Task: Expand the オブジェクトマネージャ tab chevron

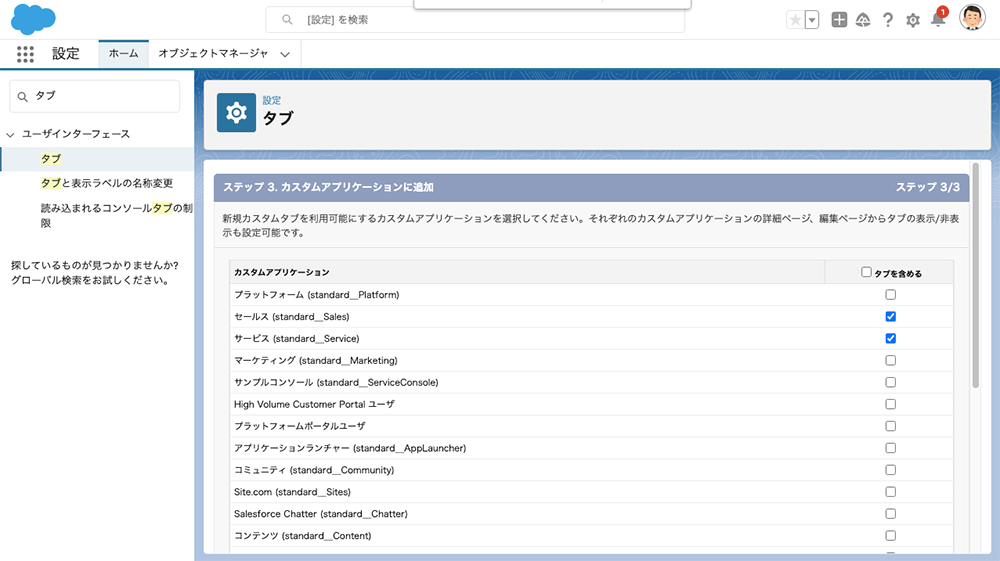Action: [x=285, y=54]
